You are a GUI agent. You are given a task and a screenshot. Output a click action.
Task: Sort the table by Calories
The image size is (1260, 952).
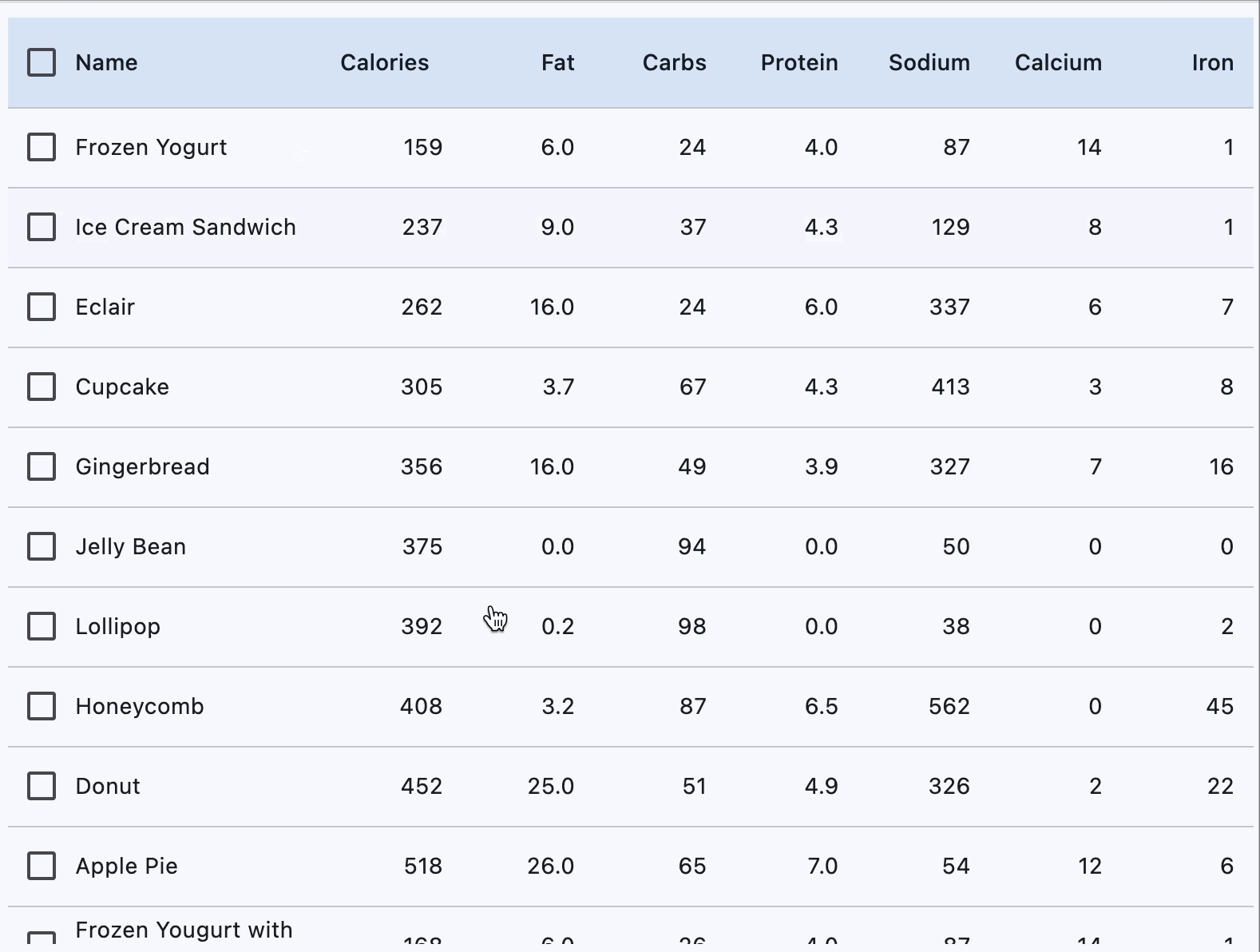coord(384,62)
